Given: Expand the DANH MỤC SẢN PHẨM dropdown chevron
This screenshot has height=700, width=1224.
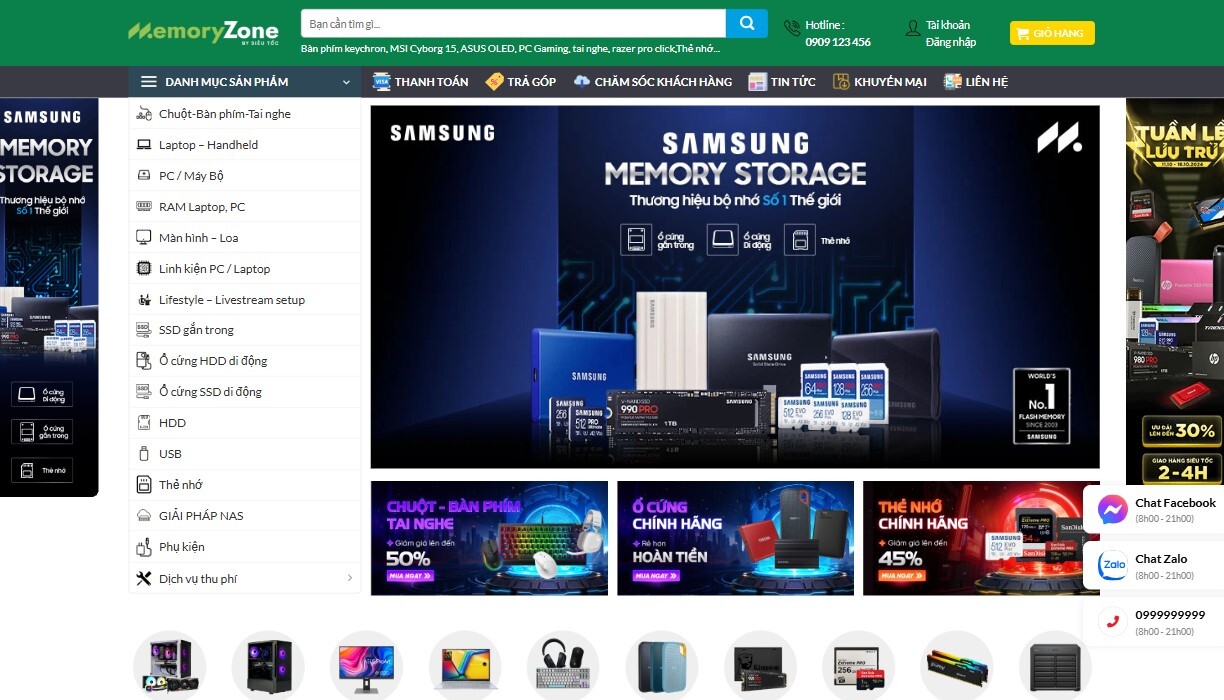Looking at the screenshot, I should [x=346, y=82].
